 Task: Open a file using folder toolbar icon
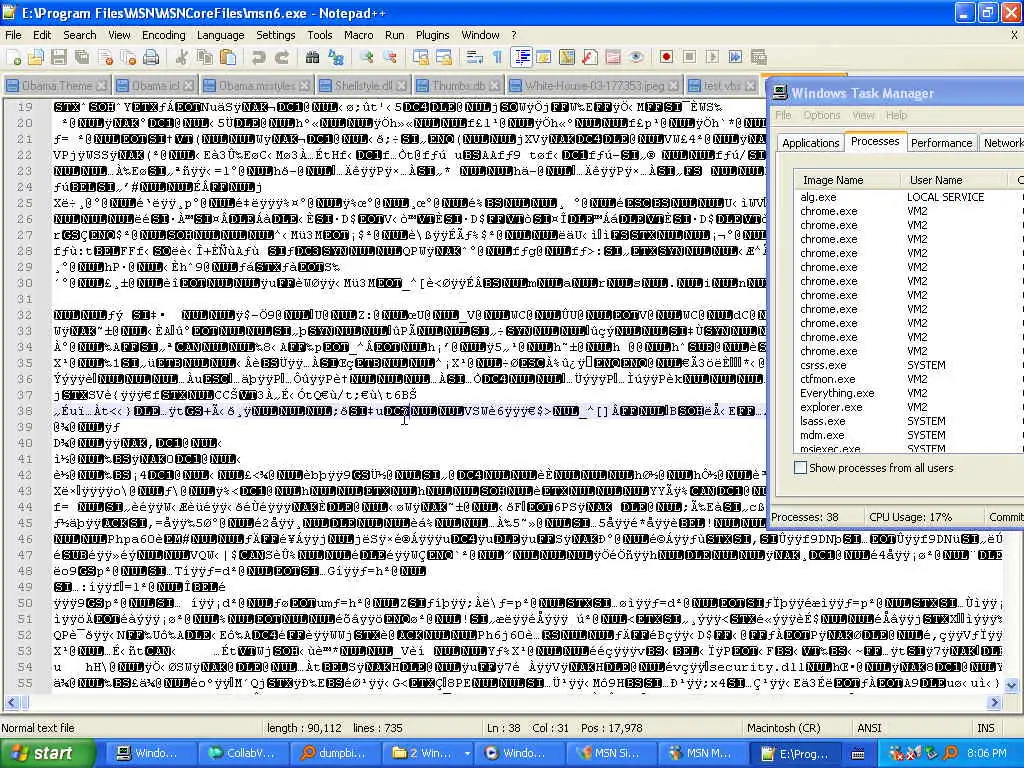tap(36, 57)
